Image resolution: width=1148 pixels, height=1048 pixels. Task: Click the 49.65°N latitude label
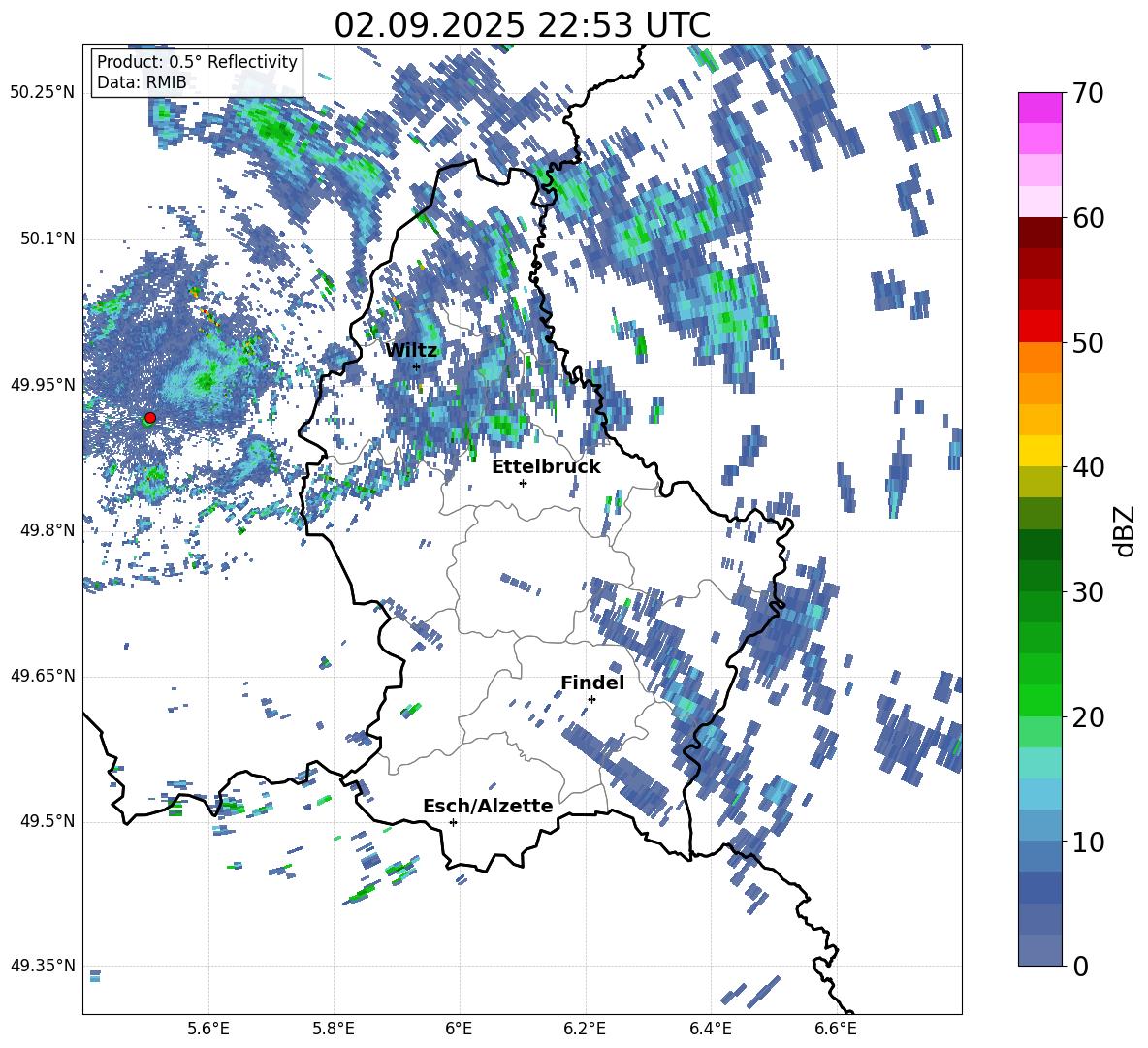tap(43, 676)
